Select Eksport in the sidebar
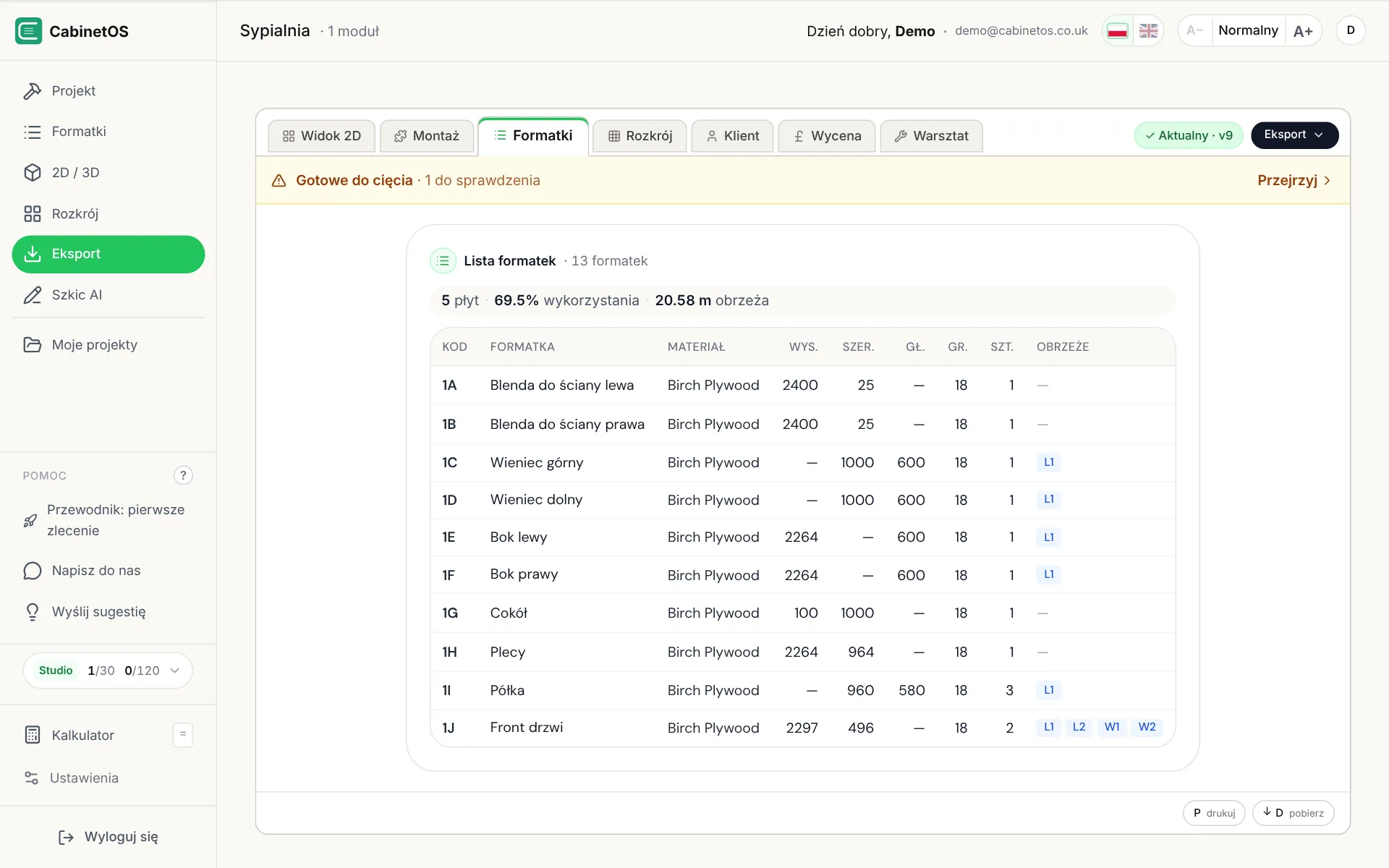 (x=109, y=255)
